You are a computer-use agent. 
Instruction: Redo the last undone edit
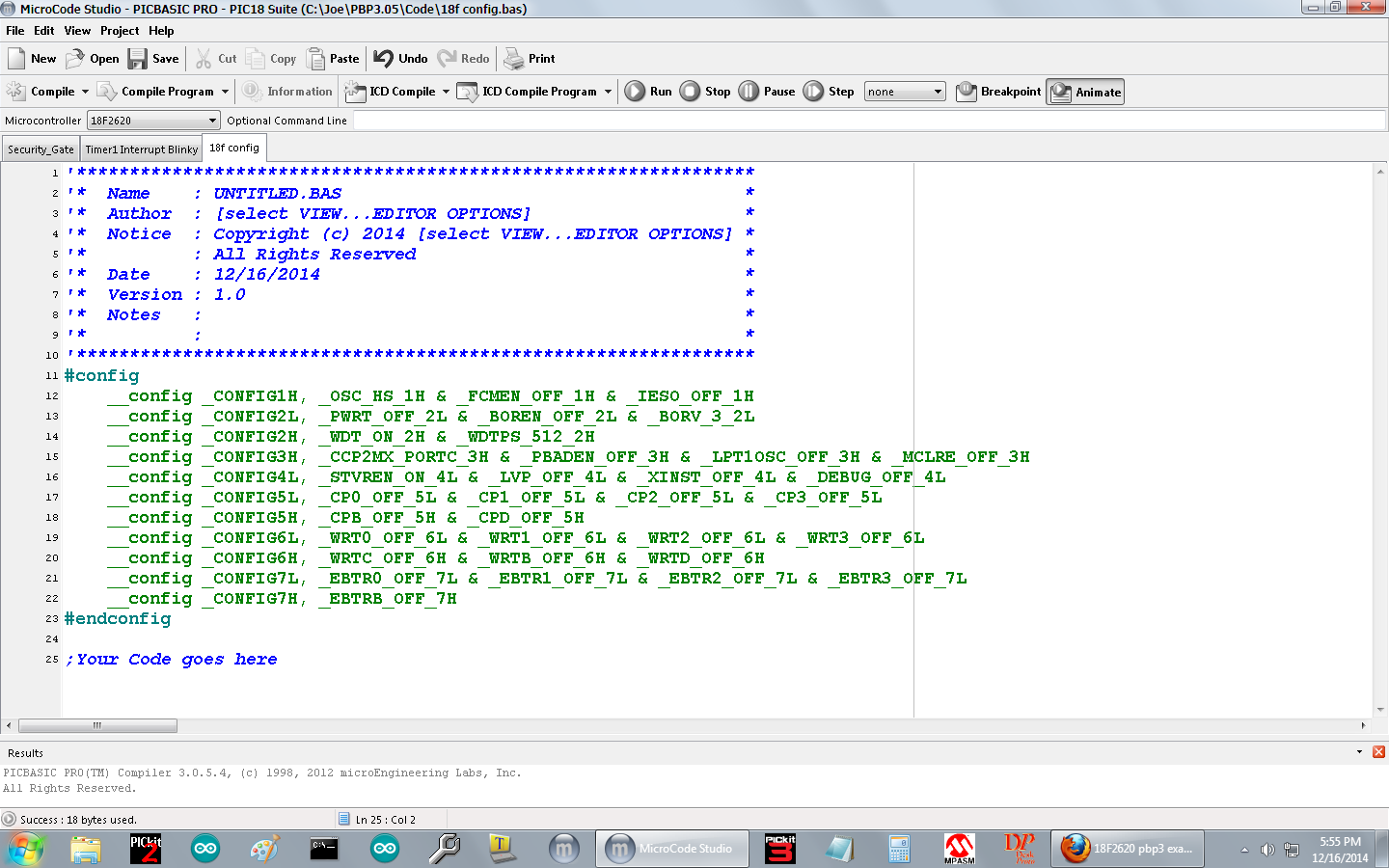tap(463, 59)
